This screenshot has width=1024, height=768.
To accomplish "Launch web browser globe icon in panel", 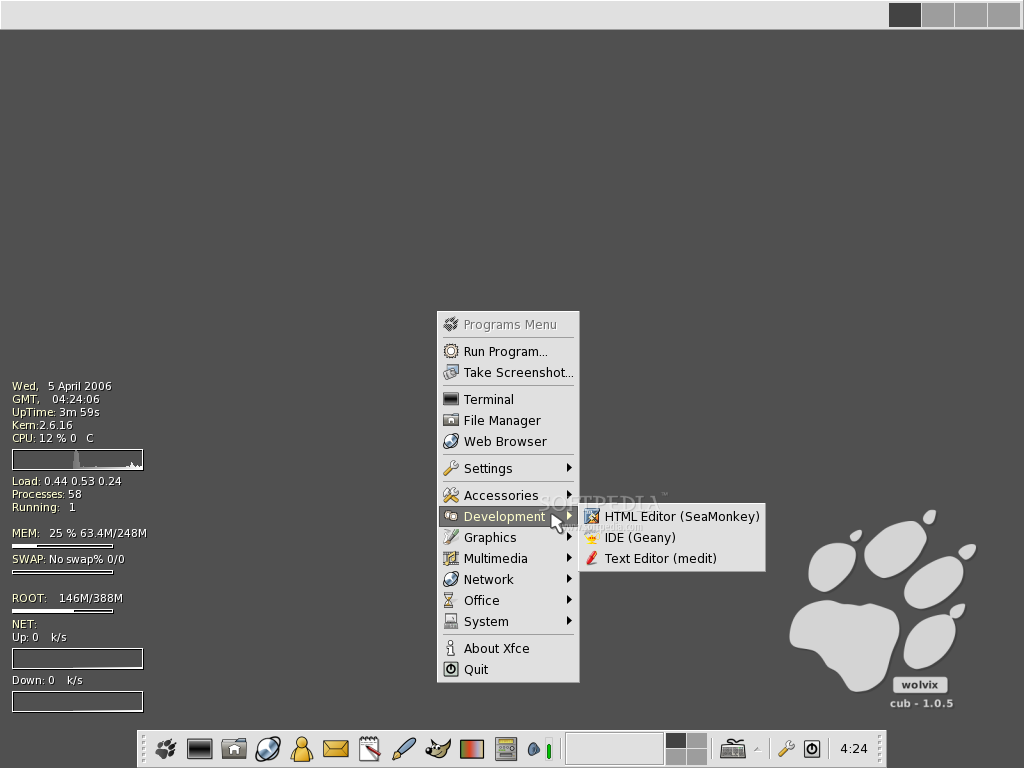I will click(x=268, y=748).
